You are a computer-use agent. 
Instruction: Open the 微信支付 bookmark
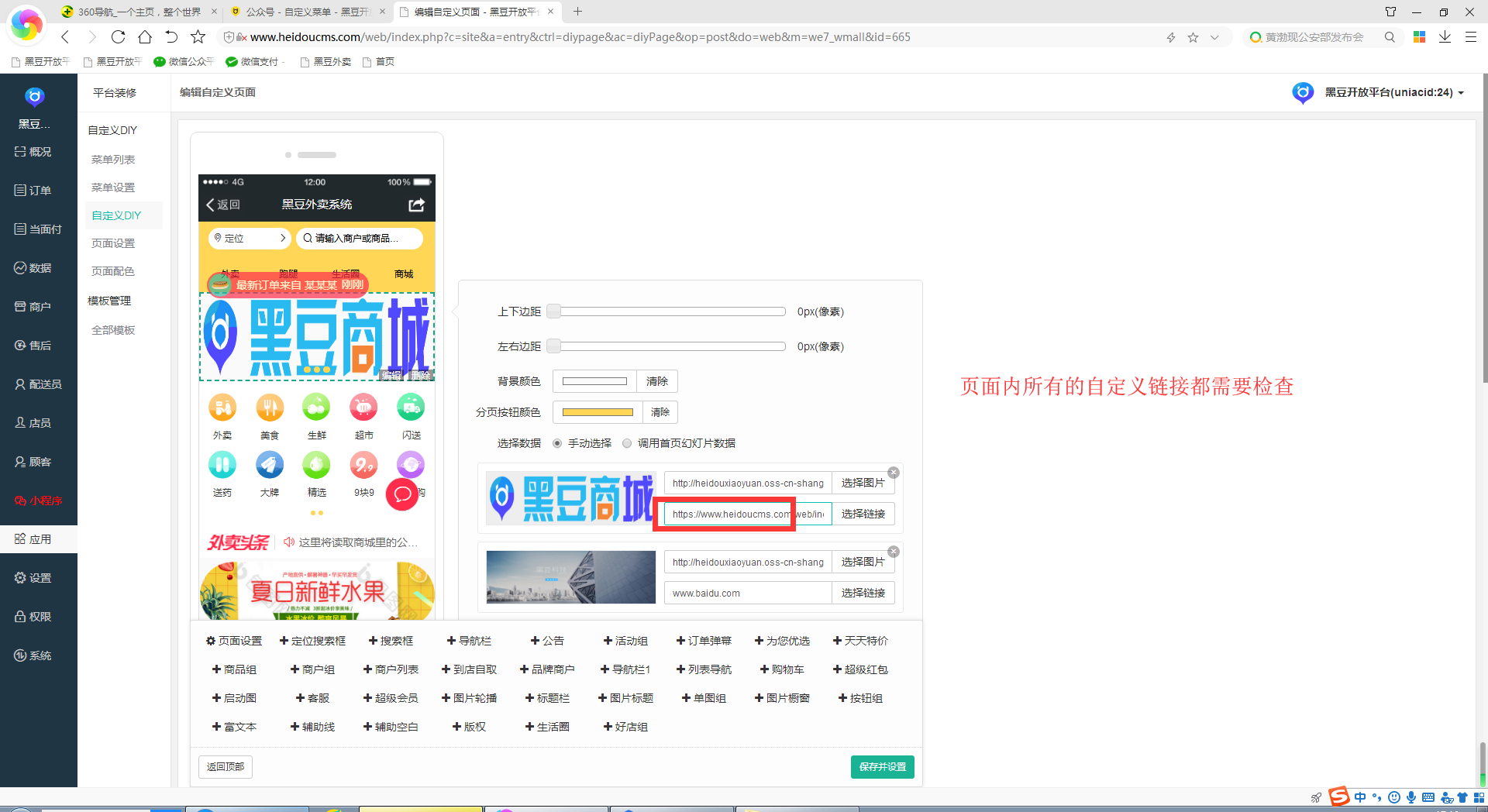point(255,62)
